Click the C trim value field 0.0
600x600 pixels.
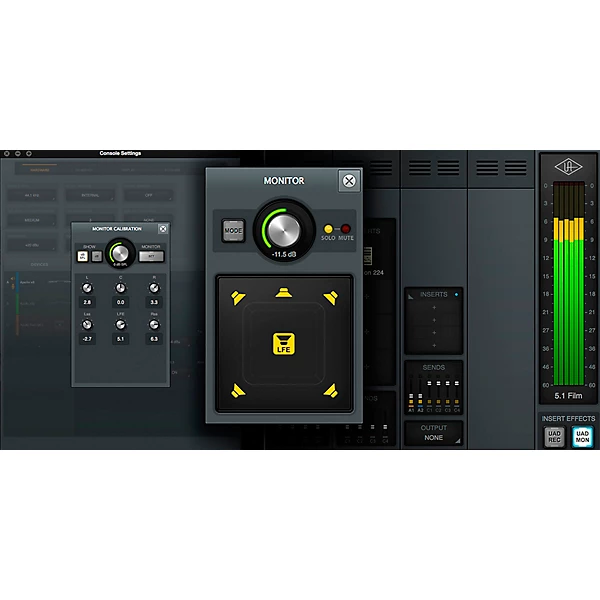click(120, 302)
